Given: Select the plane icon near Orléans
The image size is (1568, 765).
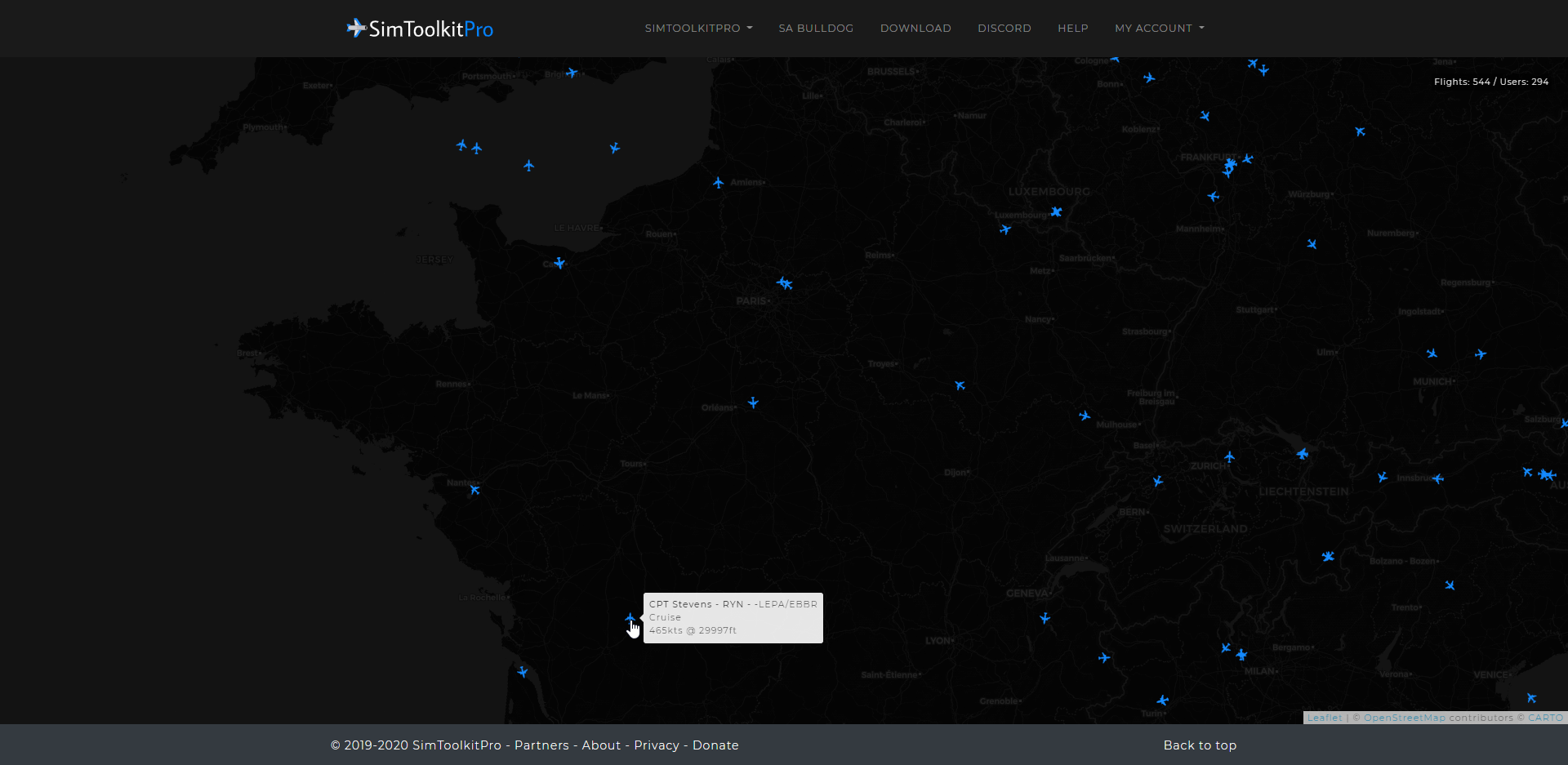Looking at the screenshot, I should pos(753,403).
